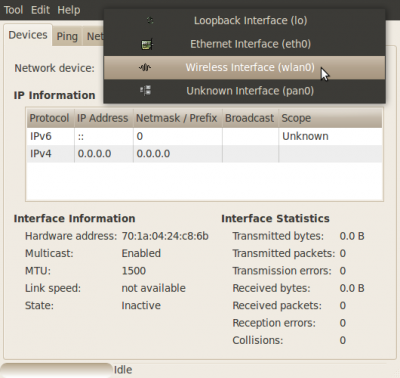Select Unknown Interface (pan0) option

[x=244, y=91]
